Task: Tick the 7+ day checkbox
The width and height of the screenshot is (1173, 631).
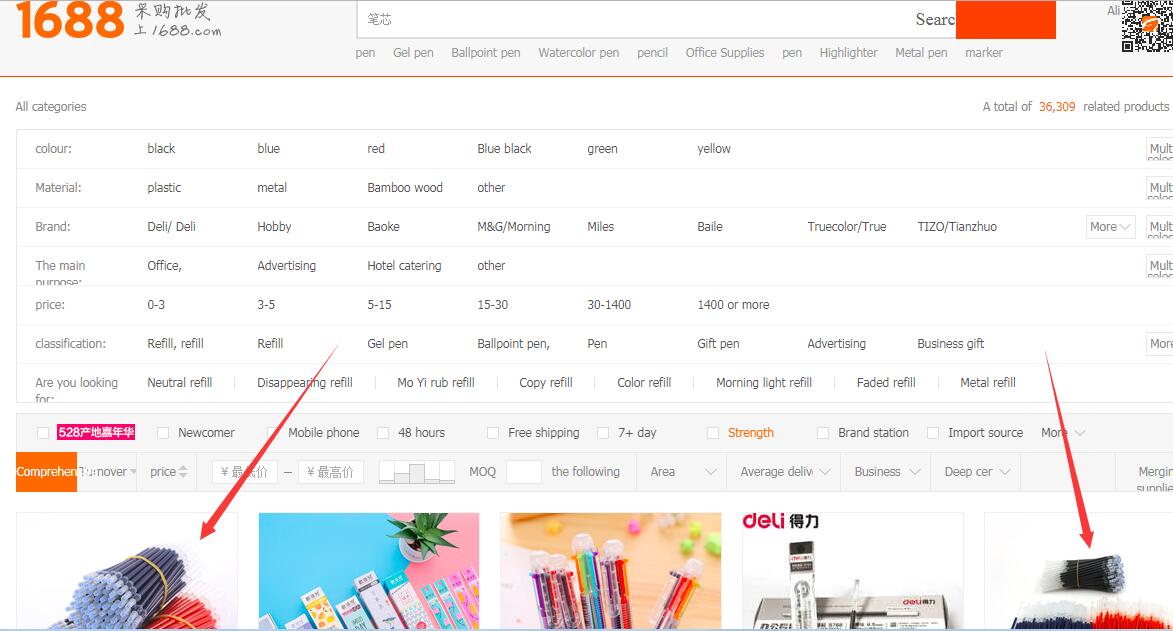Action: coord(603,433)
